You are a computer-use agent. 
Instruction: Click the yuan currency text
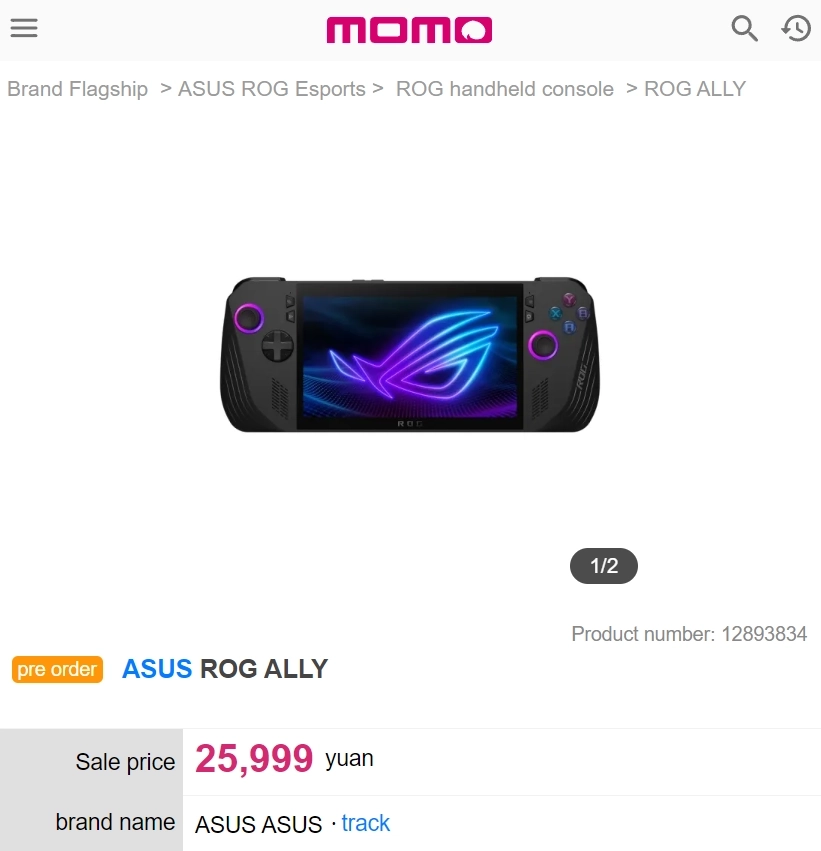349,759
